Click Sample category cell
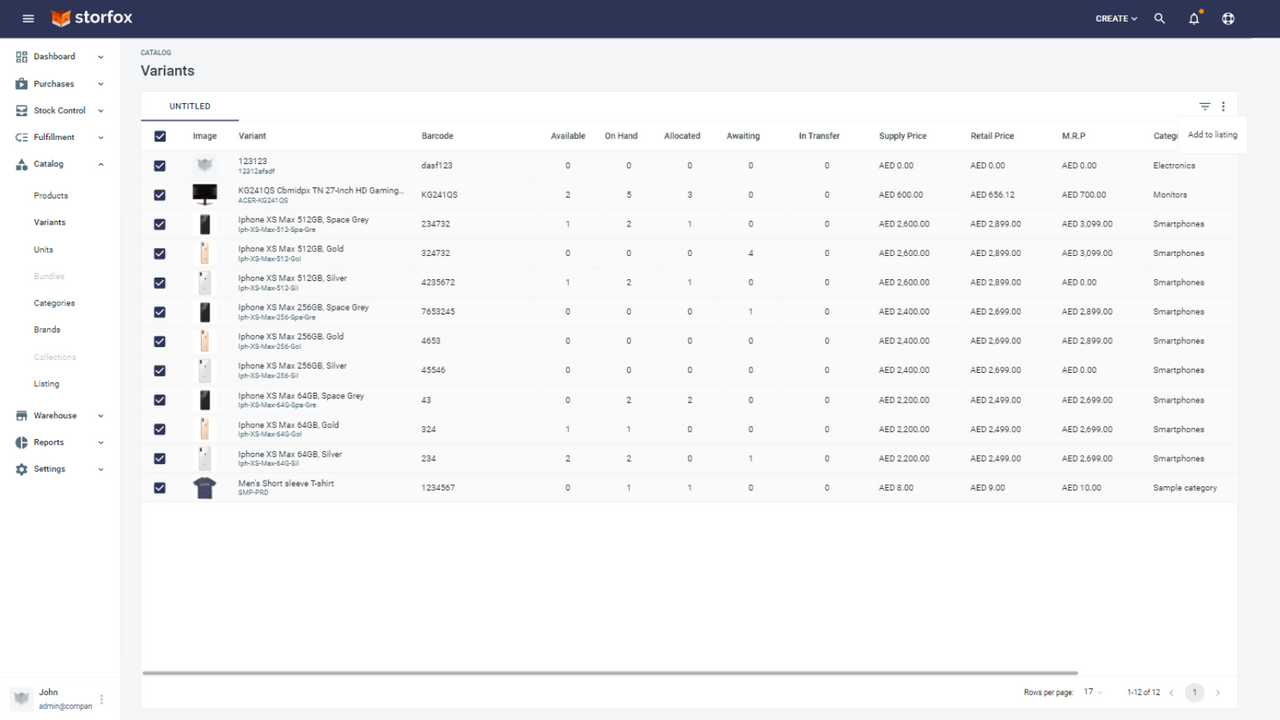Screen dimensions: 1280x720 (1185, 488)
